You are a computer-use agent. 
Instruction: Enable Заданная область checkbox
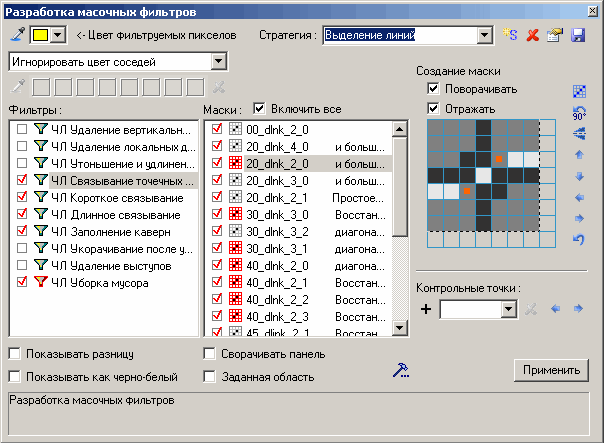tap(210, 376)
